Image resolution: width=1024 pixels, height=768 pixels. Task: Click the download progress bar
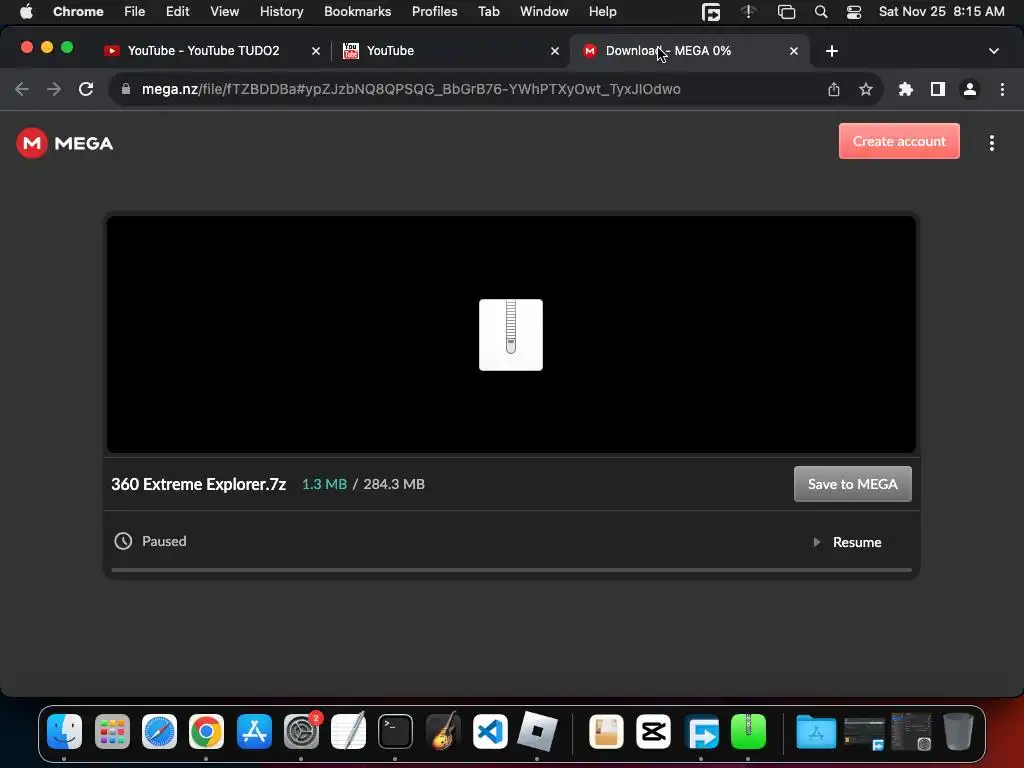click(x=511, y=570)
